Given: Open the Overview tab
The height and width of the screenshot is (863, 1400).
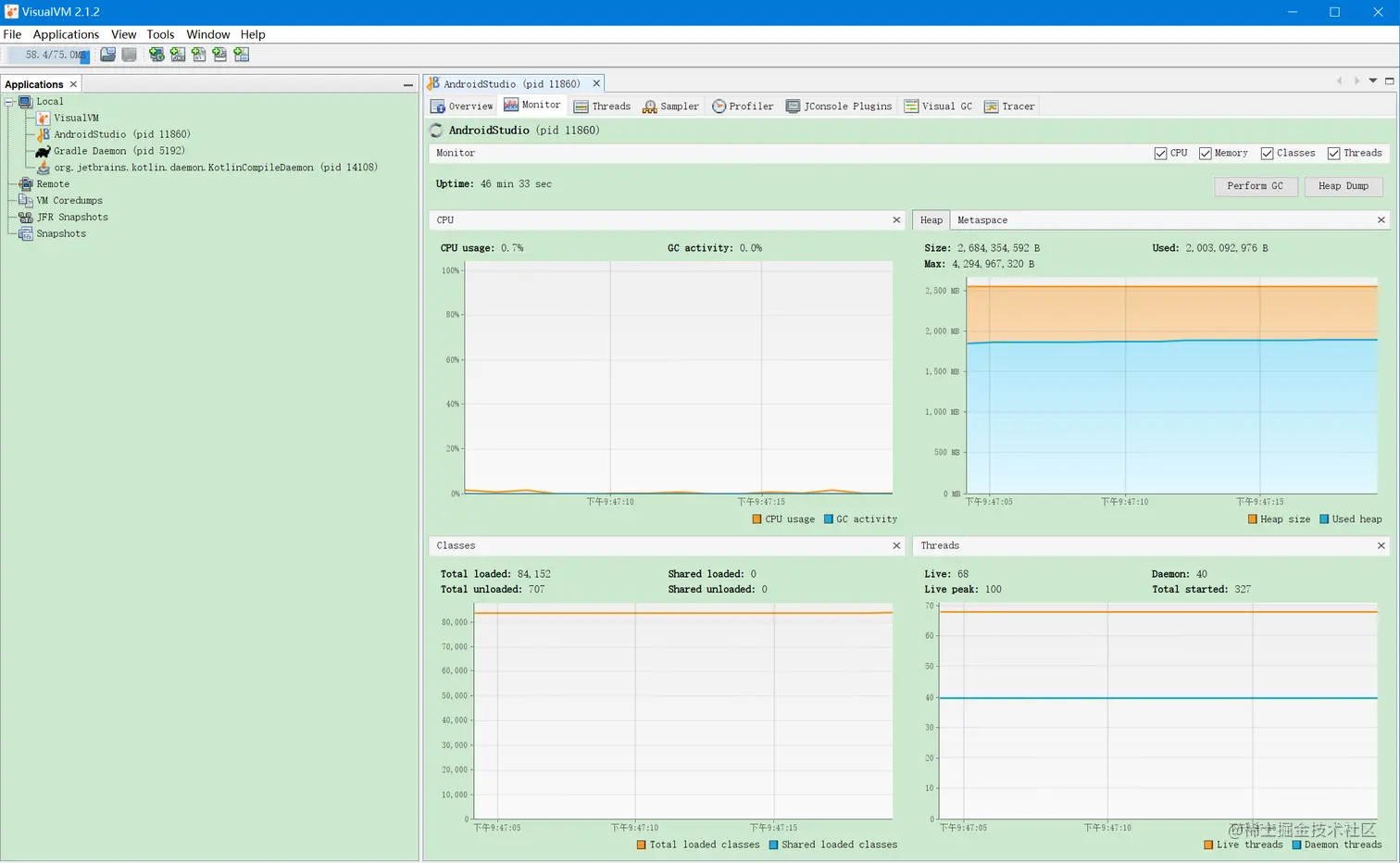Looking at the screenshot, I should pyautogui.click(x=462, y=106).
